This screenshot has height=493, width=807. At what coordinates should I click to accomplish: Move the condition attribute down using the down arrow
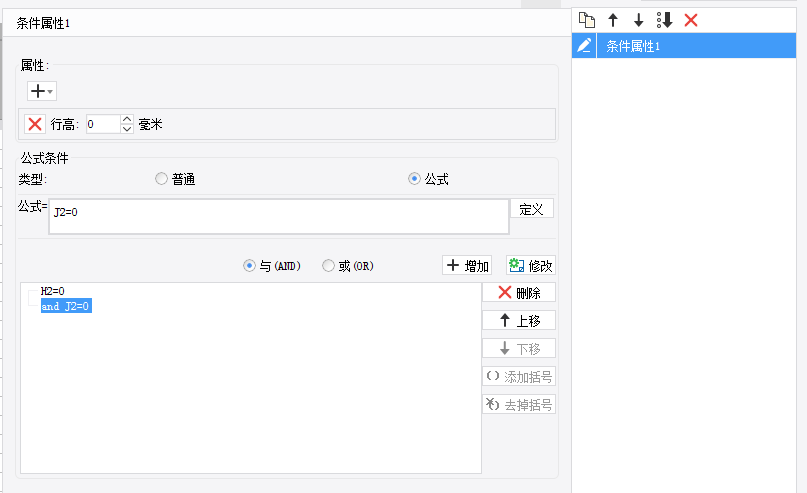638,21
